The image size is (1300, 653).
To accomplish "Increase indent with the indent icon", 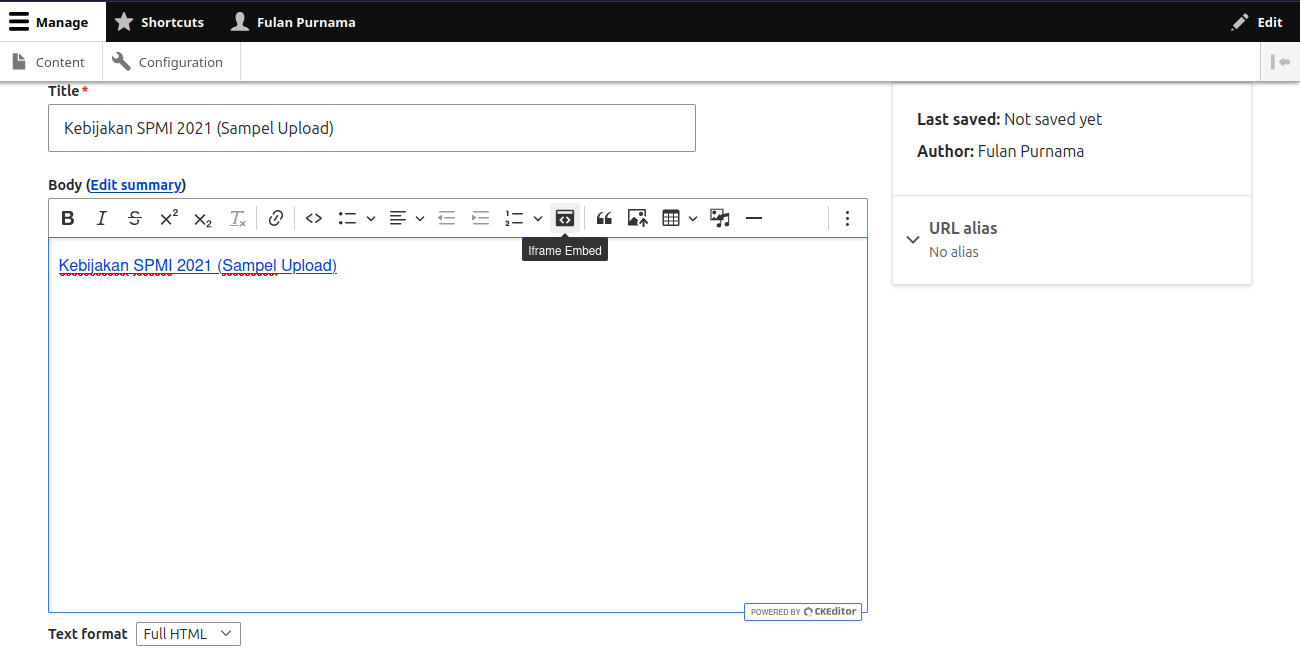I will 481,218.
